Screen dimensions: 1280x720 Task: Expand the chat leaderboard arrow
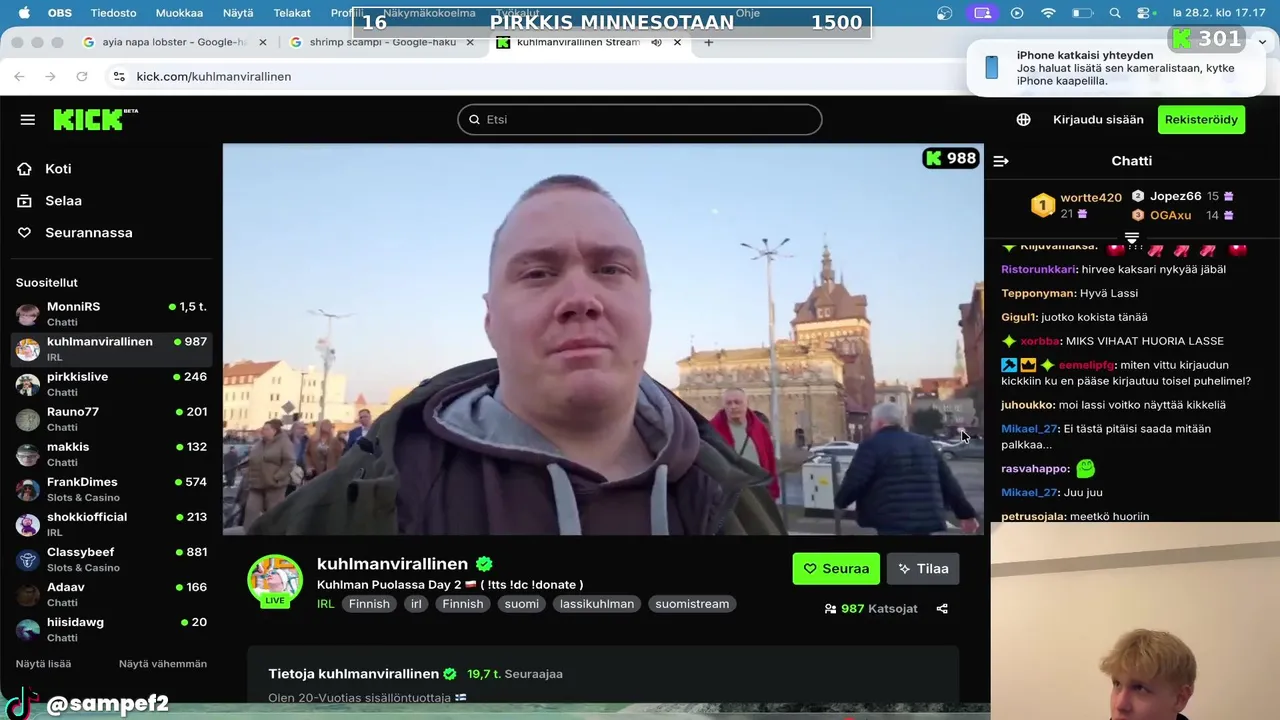pos(1132,238)
